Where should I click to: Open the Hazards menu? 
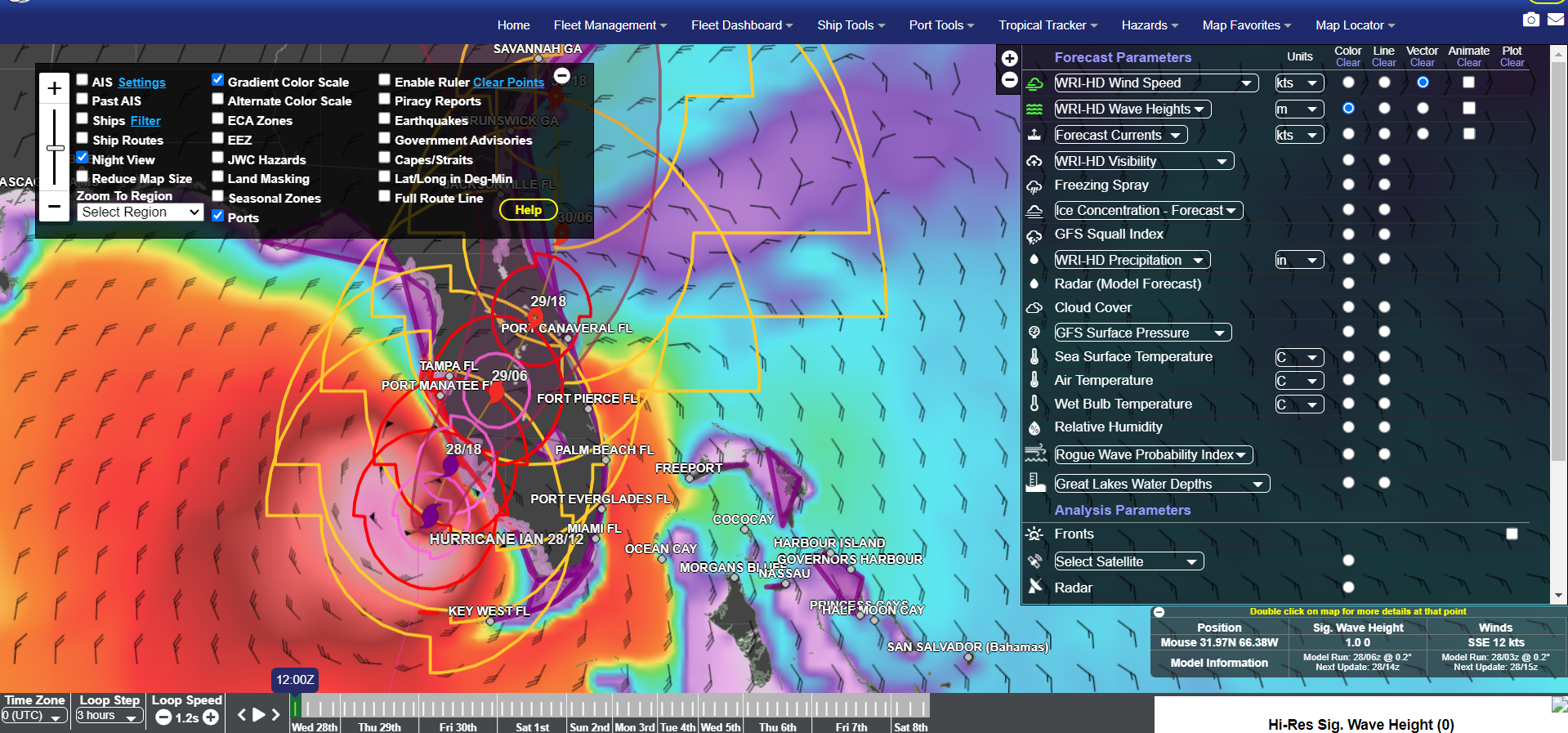1150,25
